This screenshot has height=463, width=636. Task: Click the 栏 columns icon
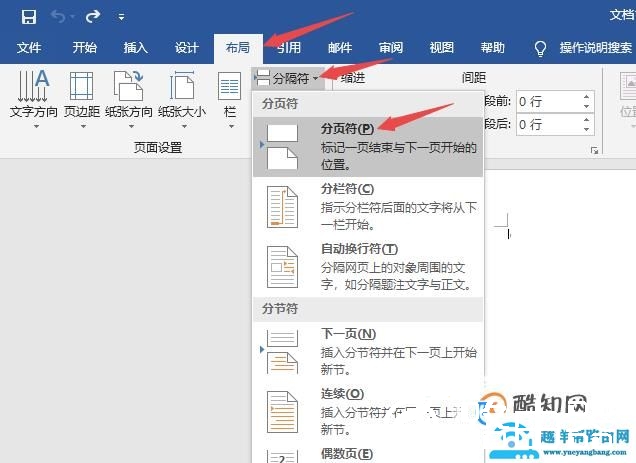(230, 86)
